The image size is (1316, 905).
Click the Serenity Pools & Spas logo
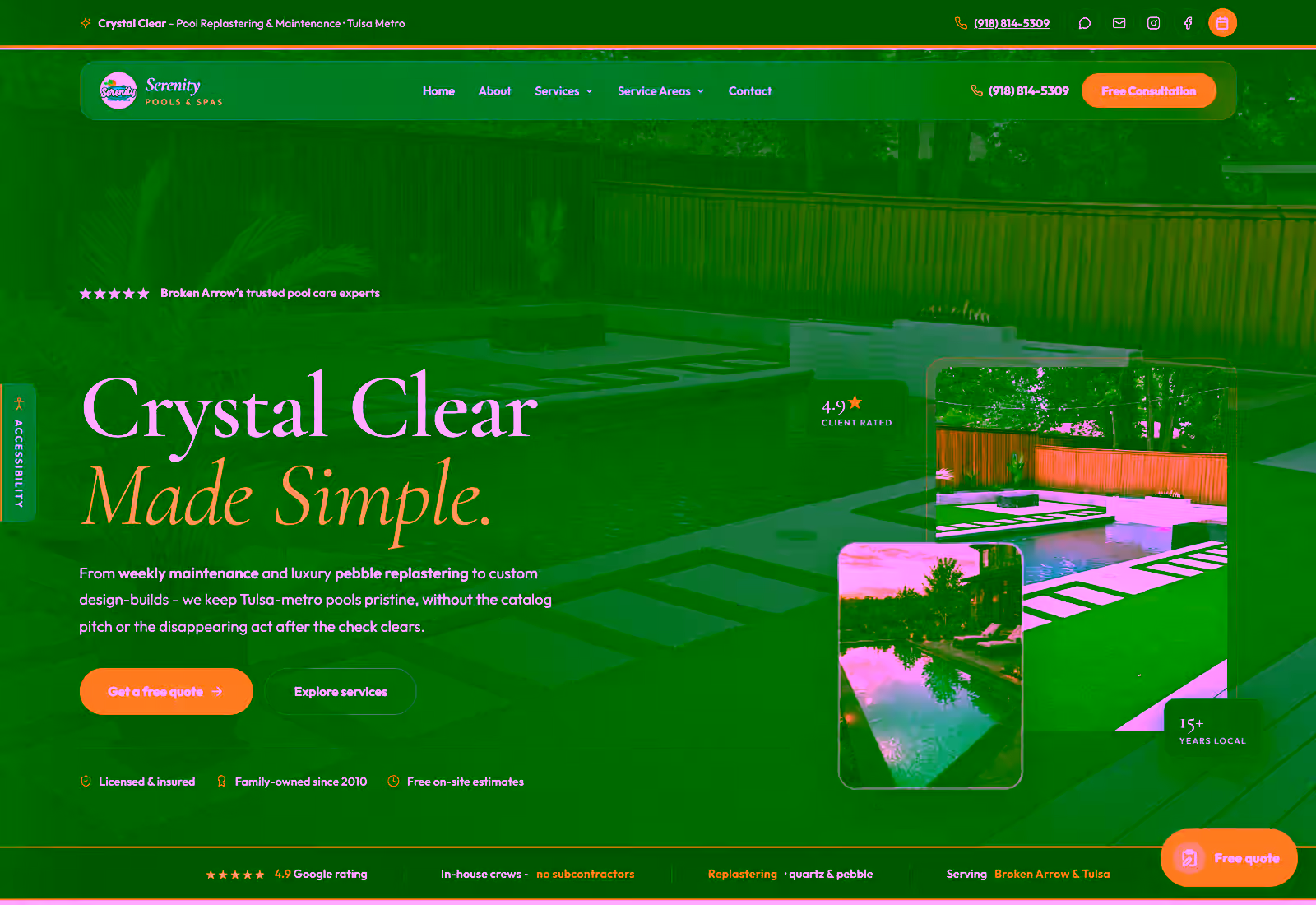click(x=161, y=90)
